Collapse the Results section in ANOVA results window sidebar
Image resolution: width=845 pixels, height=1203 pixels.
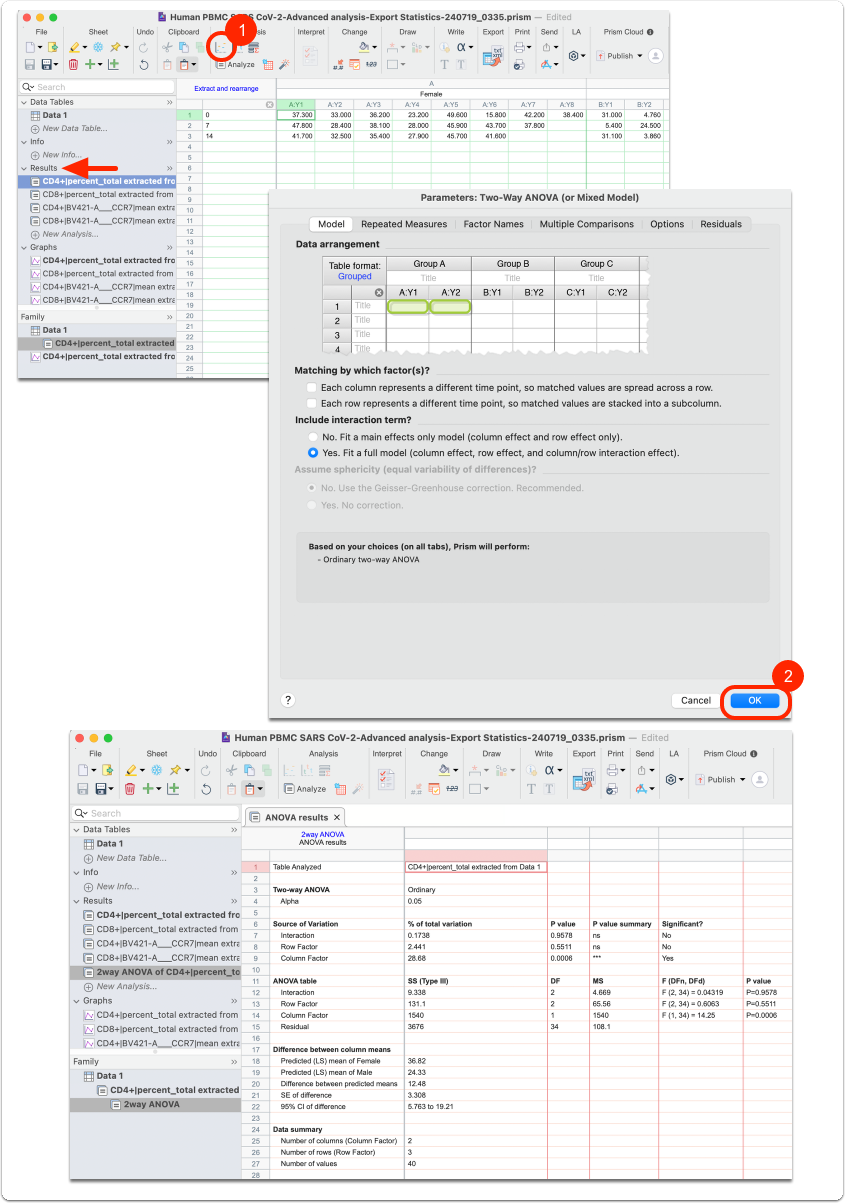77,900
